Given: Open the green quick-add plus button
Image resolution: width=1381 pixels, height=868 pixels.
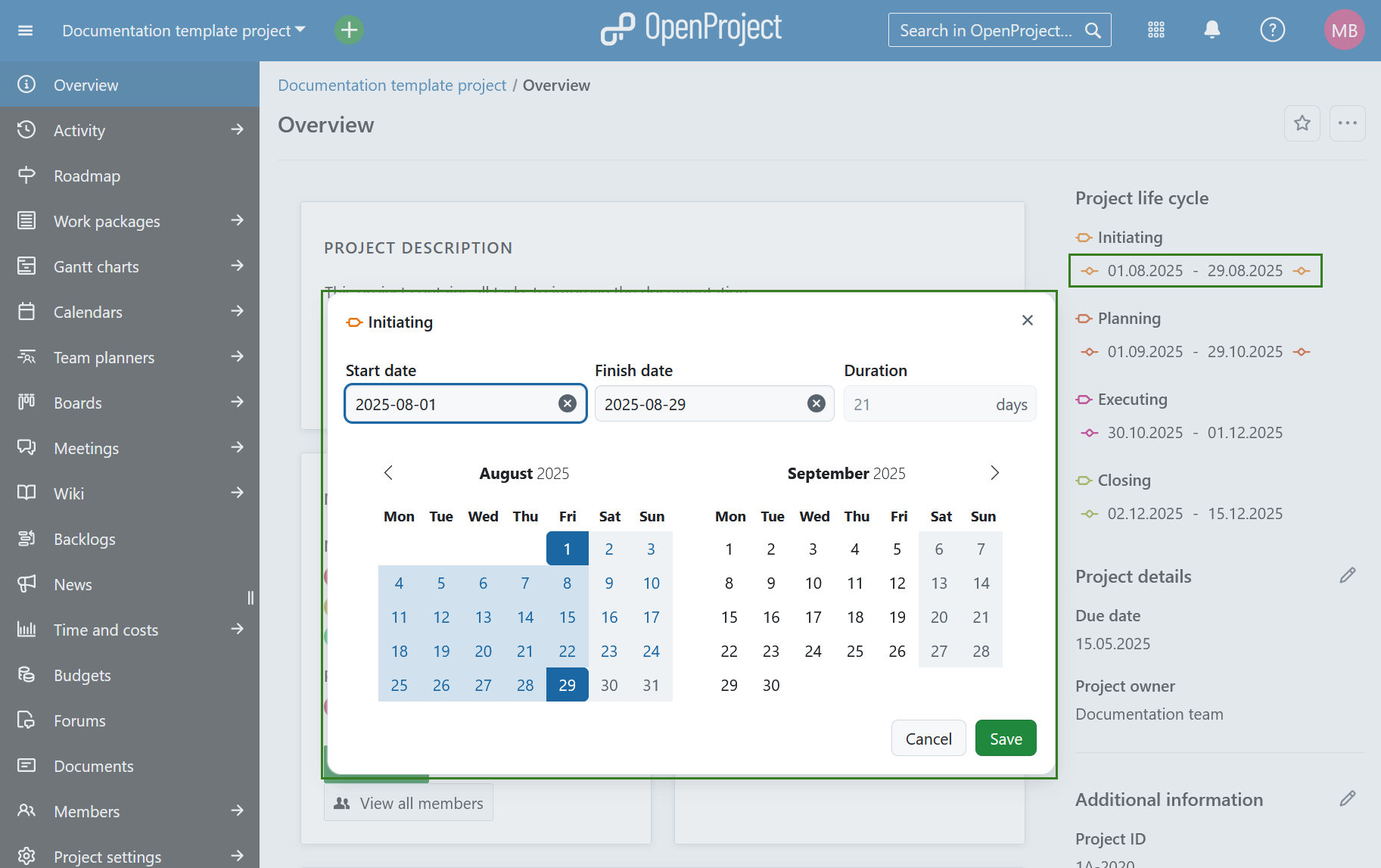Looking at the screenshot, I should (x=349, y=30).
